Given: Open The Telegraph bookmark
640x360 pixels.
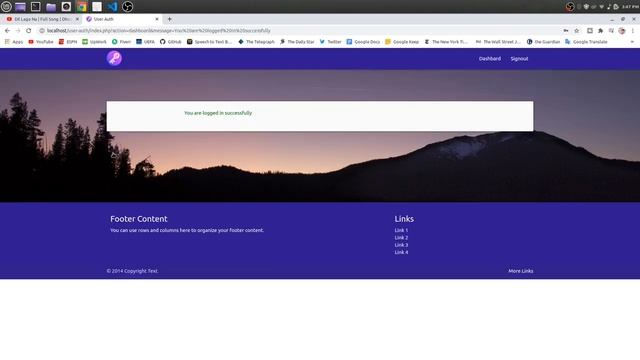Looking at the screenshot, I should (x=256, y=42).
